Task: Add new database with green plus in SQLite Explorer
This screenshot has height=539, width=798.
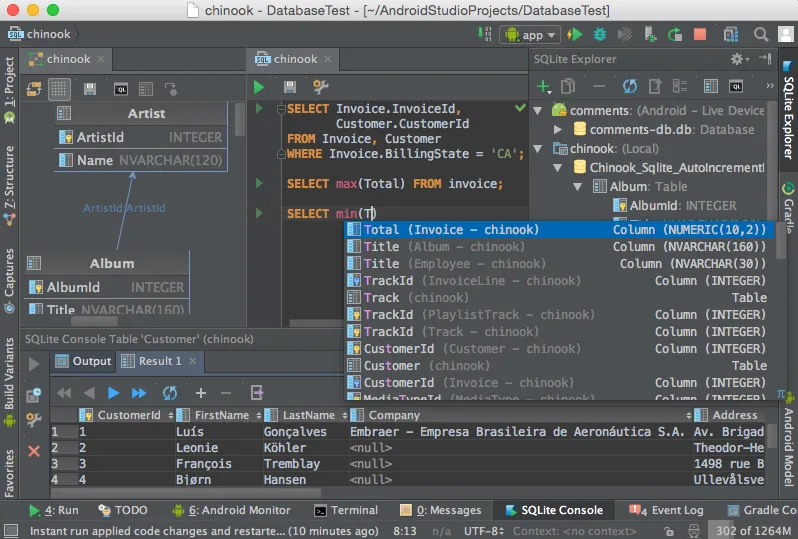Action: click(x=544, y=87)
